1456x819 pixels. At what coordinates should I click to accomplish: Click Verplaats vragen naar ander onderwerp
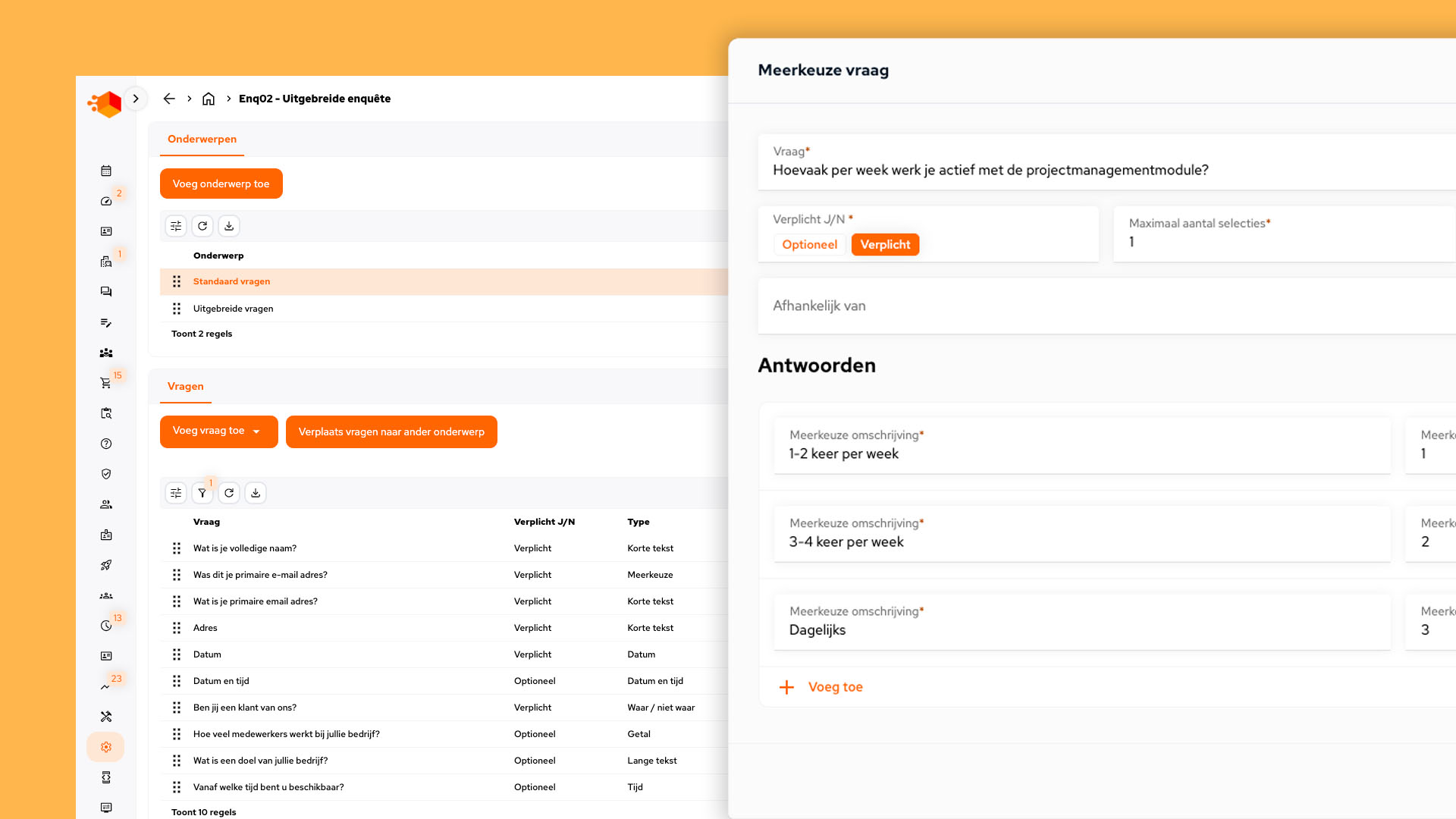click(x=391, y=431)
